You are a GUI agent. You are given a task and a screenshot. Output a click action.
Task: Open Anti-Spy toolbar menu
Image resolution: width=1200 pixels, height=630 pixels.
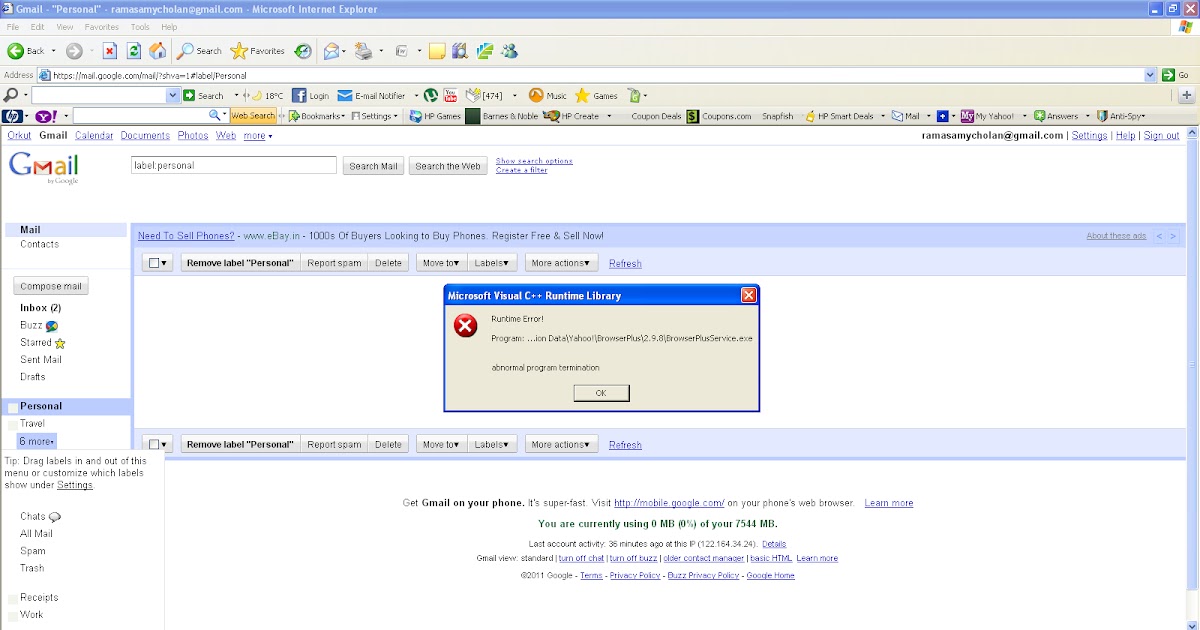coord(1121,116)
